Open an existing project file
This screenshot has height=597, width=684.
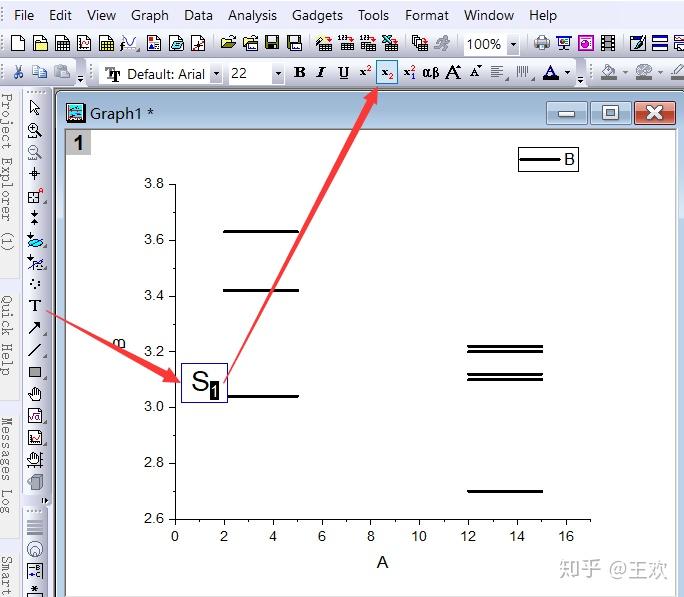pyautogui.click(x=228, y=43)
